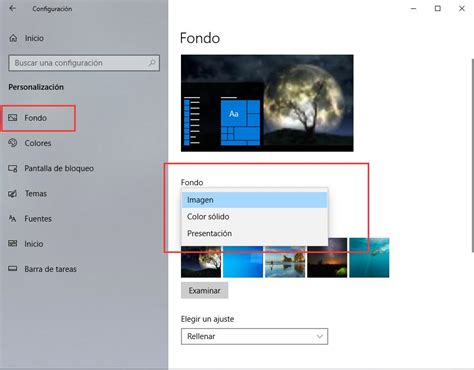Screen dimensions: 474x370
Task: Open the Temas settings page
Action: coord(36,194)
